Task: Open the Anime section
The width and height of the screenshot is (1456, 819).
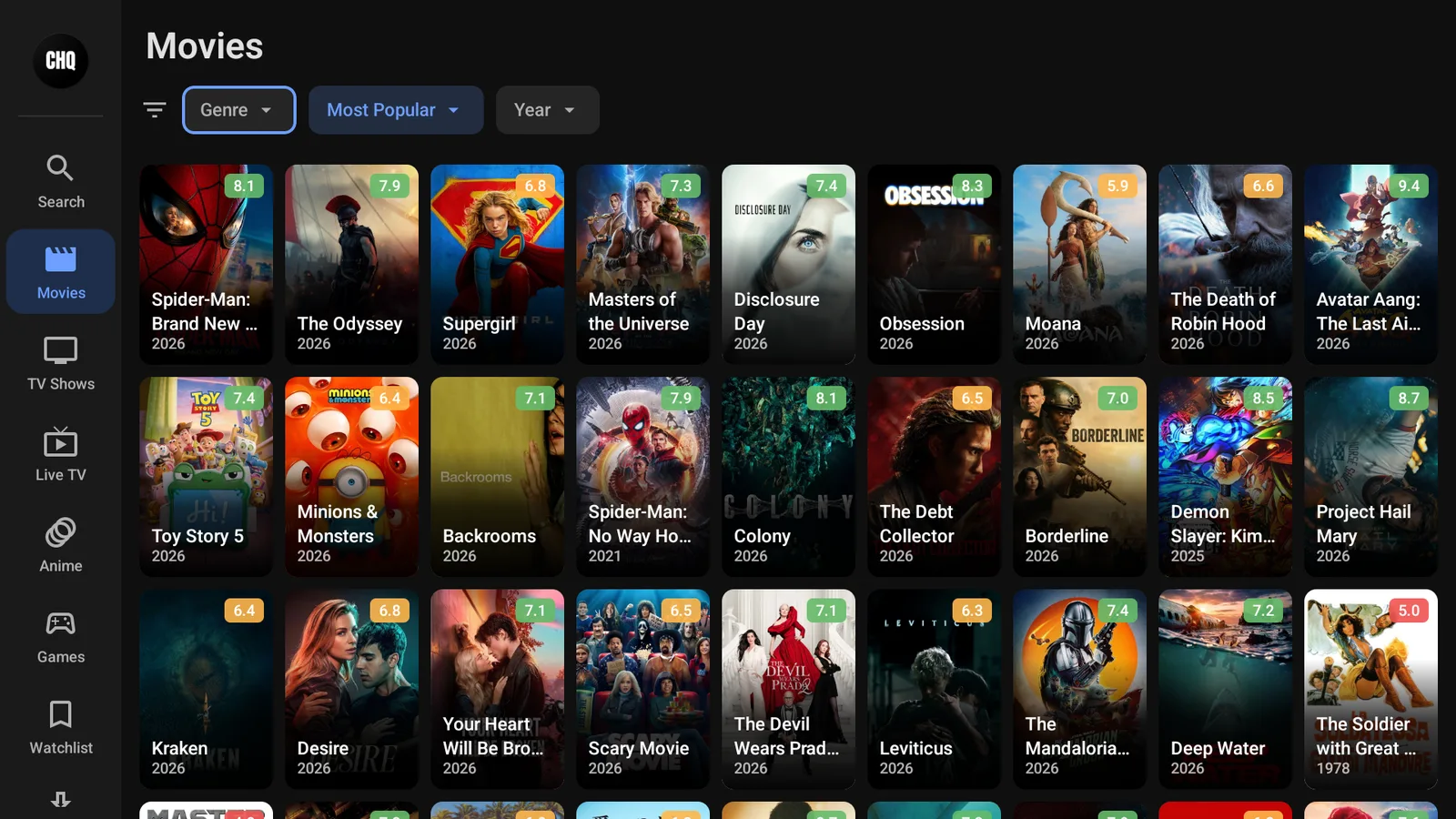Action: click(x=61, y=545)
